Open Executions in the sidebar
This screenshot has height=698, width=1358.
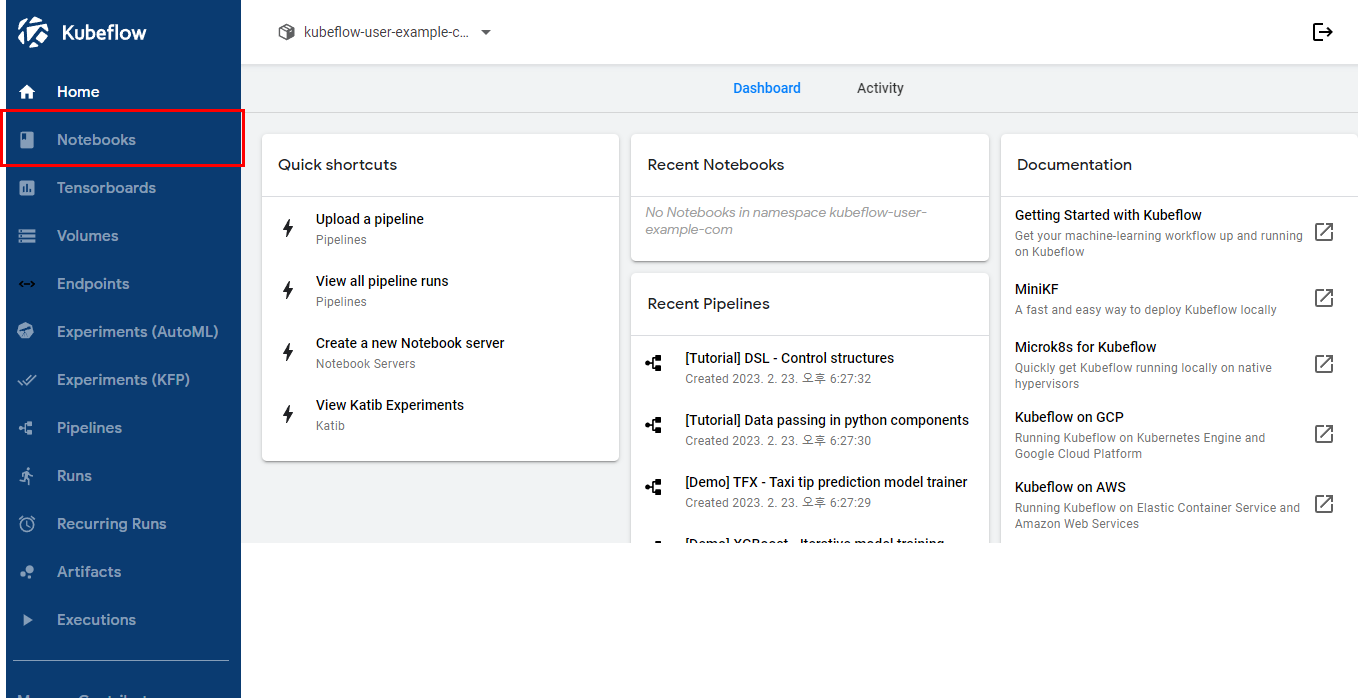click(123, 620)
